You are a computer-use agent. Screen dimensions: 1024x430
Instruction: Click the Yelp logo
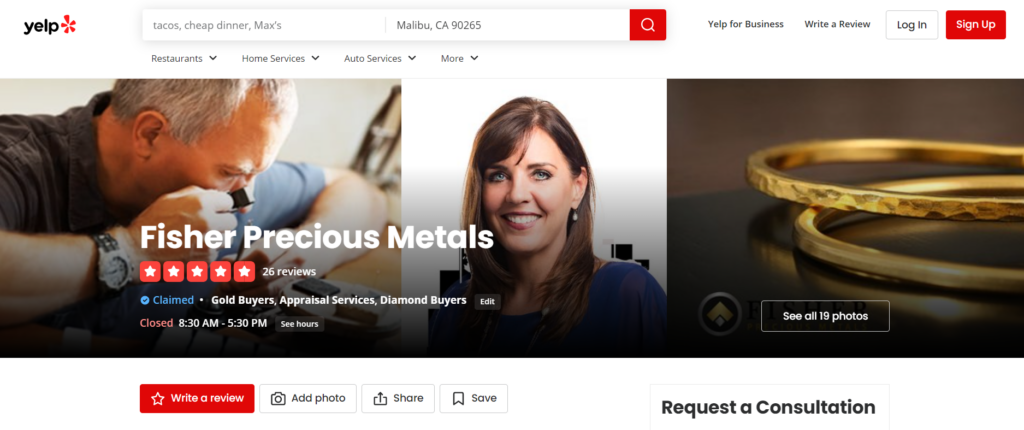pyautogui.click(x=50, y=25)
